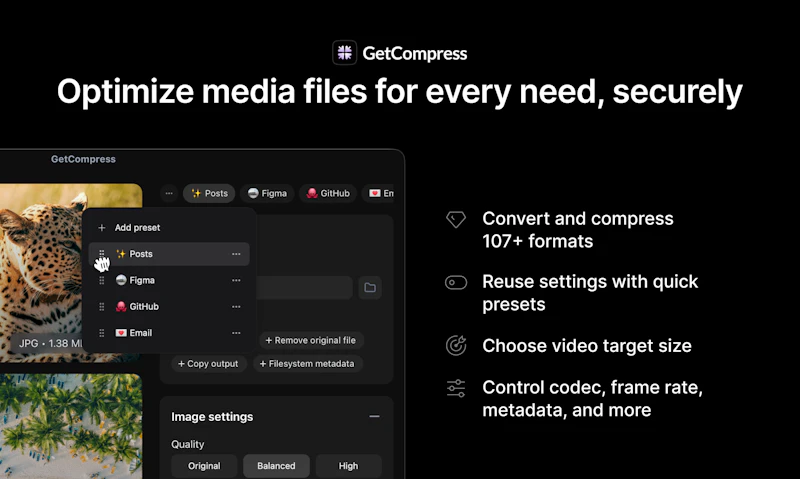Click the GetCompress logo icon
This screenshot has height=479, width=800.
[x=344, y=53]
